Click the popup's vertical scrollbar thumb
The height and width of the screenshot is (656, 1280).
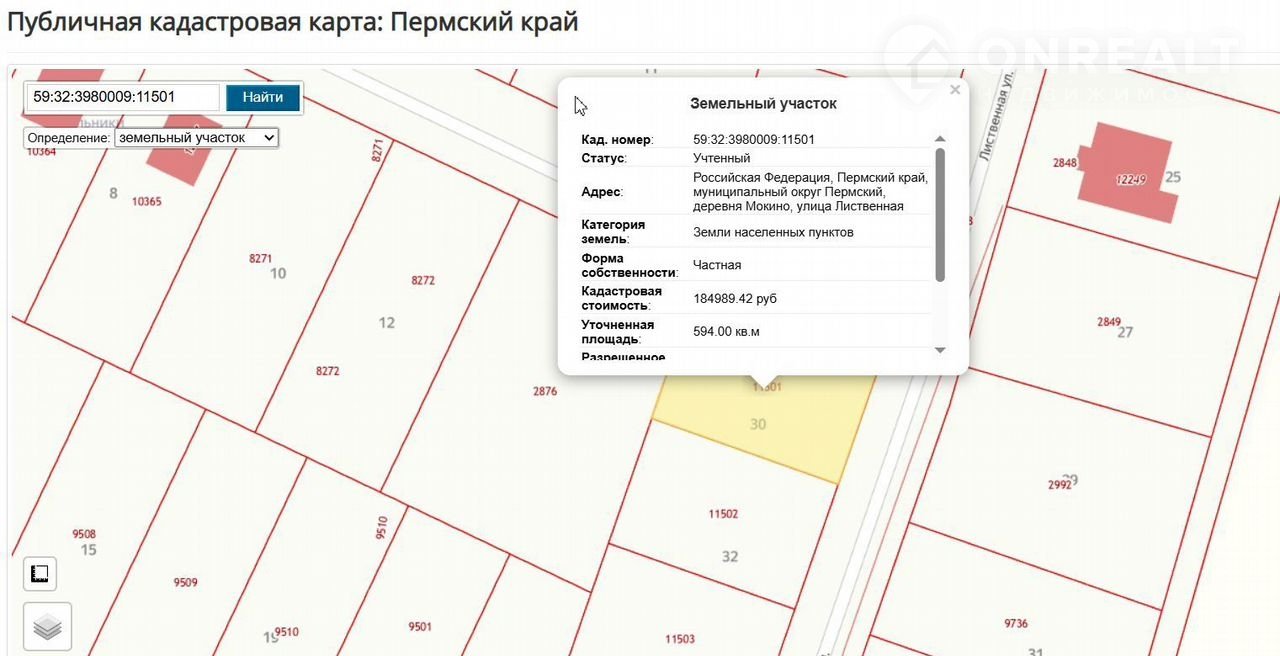click(x=939, y=214)
